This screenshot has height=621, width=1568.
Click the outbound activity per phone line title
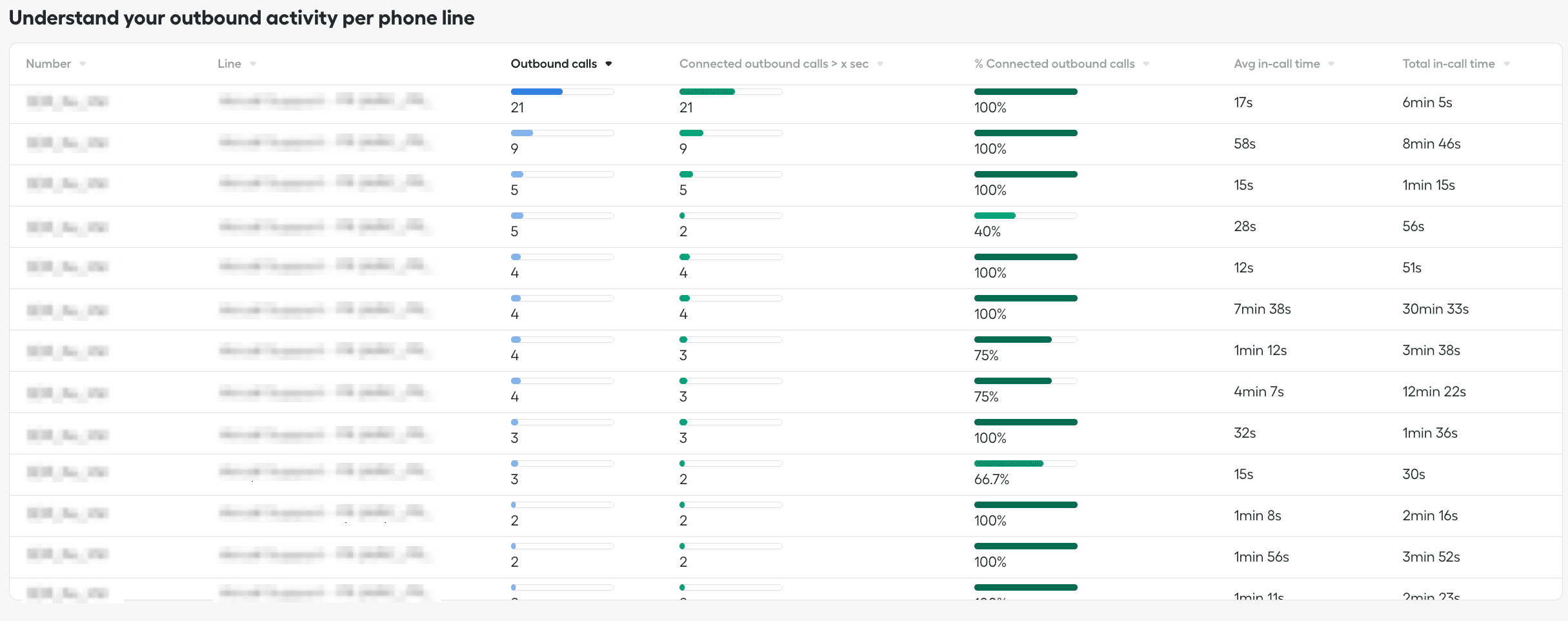tap(241, 18)
